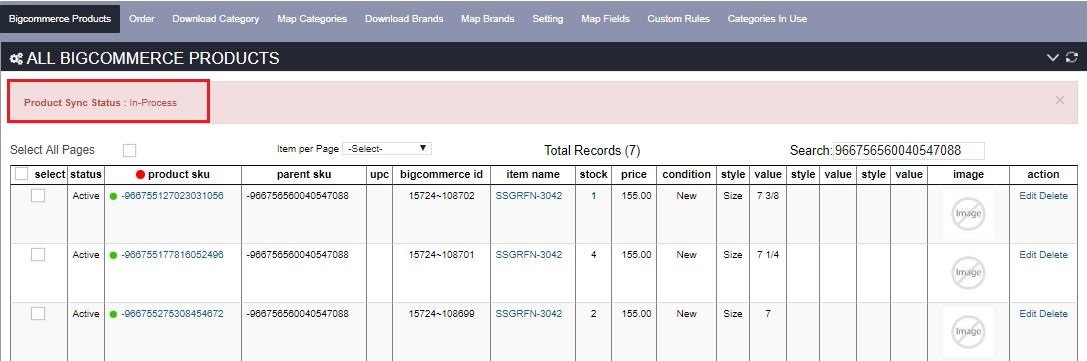Delete the product with size 7 3/8
The width and height of the screenshot is (1087, 361).
pos(1054,196)
